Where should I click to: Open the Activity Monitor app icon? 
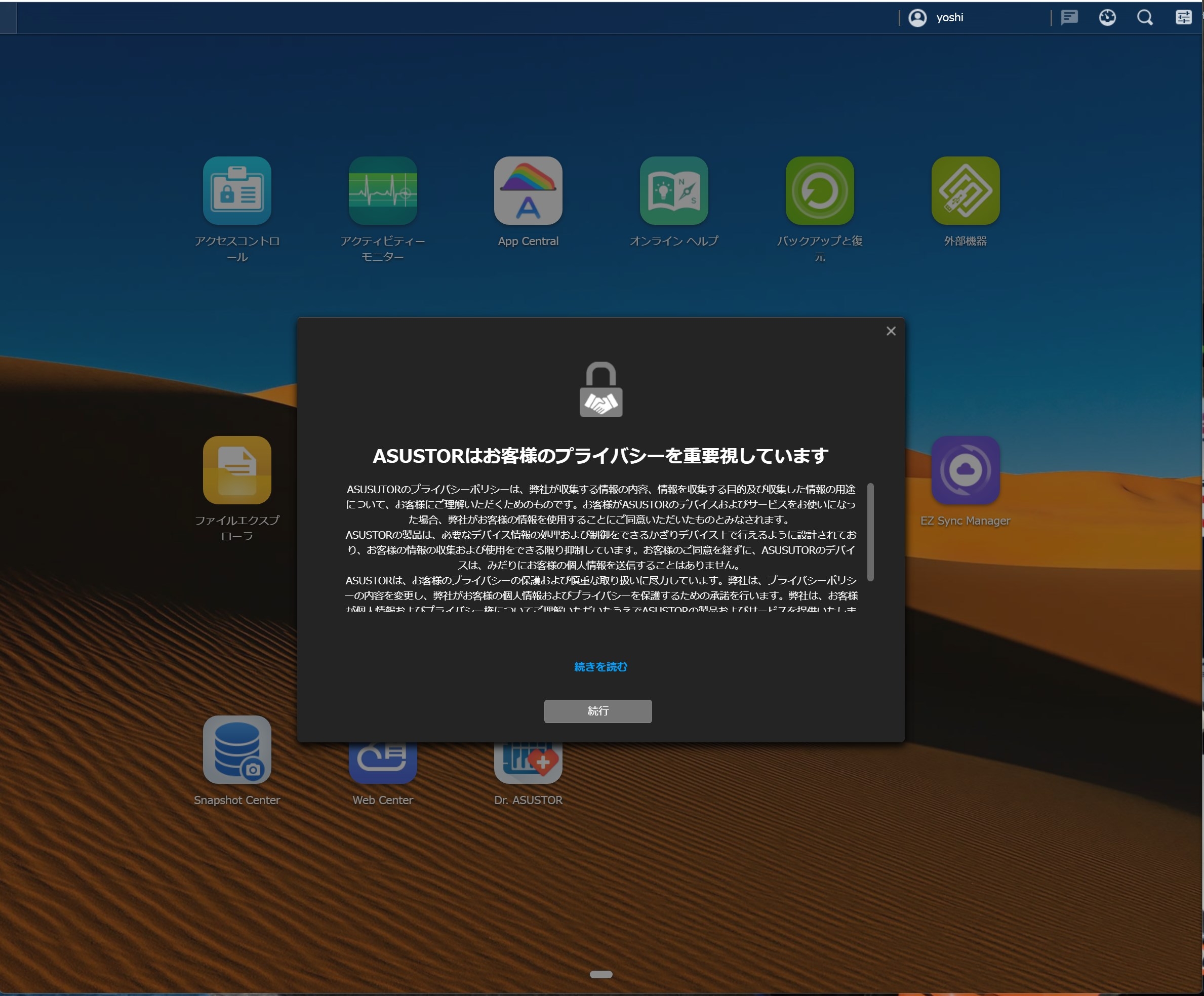coord(382,191)
